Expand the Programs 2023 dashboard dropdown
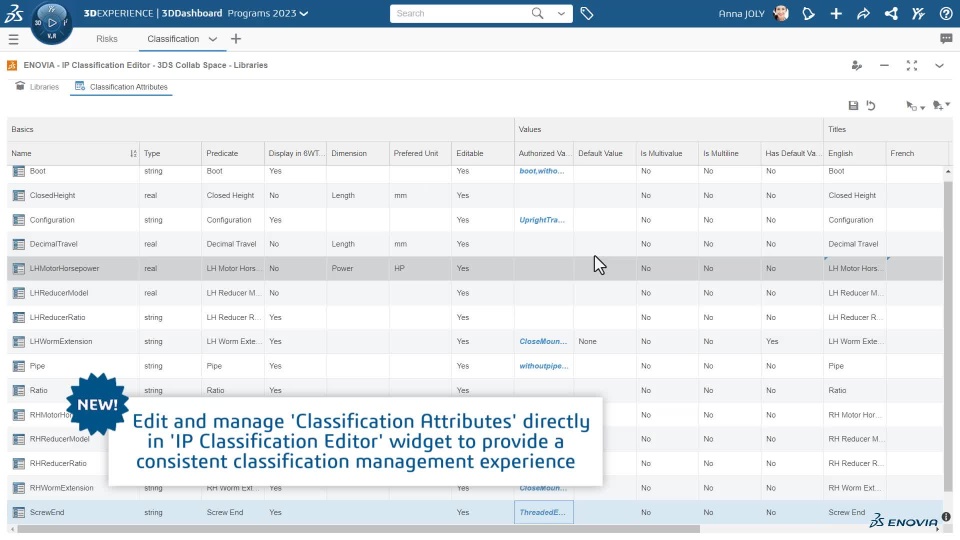Image resolution: width=960 pixels, height=540 pixels. pyautogui.click(x=304, y=13)
